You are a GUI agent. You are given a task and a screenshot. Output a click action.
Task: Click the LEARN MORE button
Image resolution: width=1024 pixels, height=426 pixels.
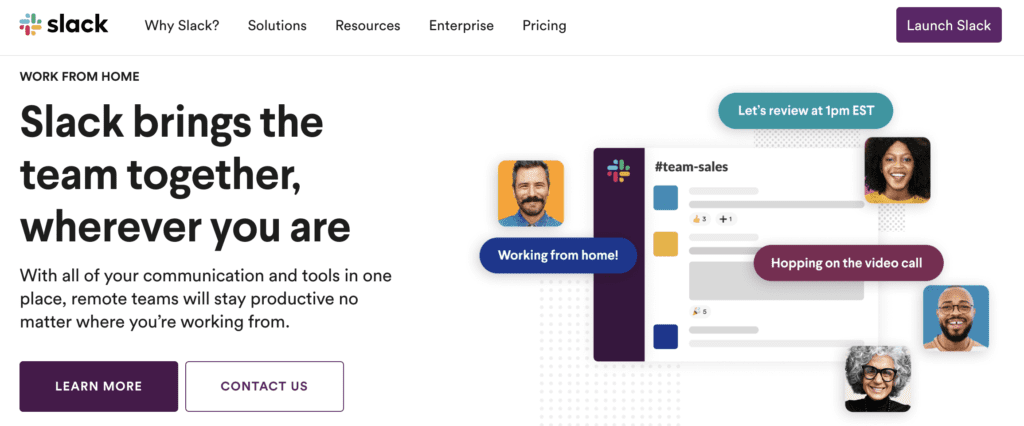99,386
